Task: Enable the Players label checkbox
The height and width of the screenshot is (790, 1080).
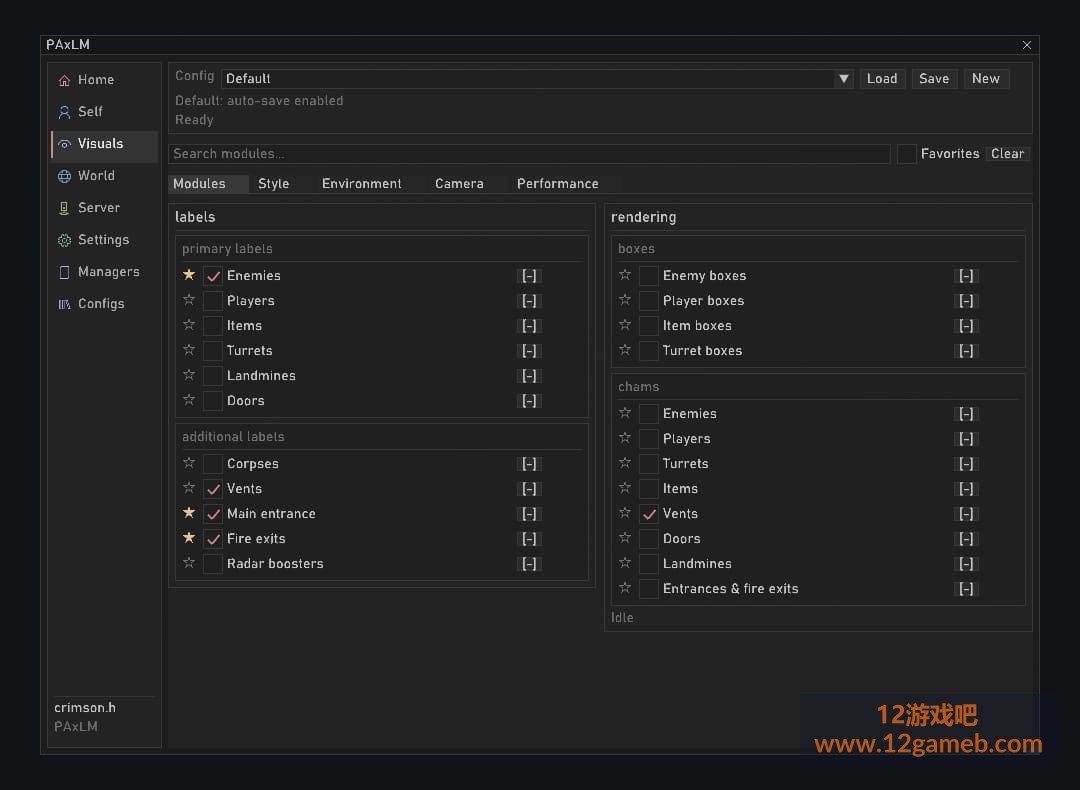Action: coord(213,301)
